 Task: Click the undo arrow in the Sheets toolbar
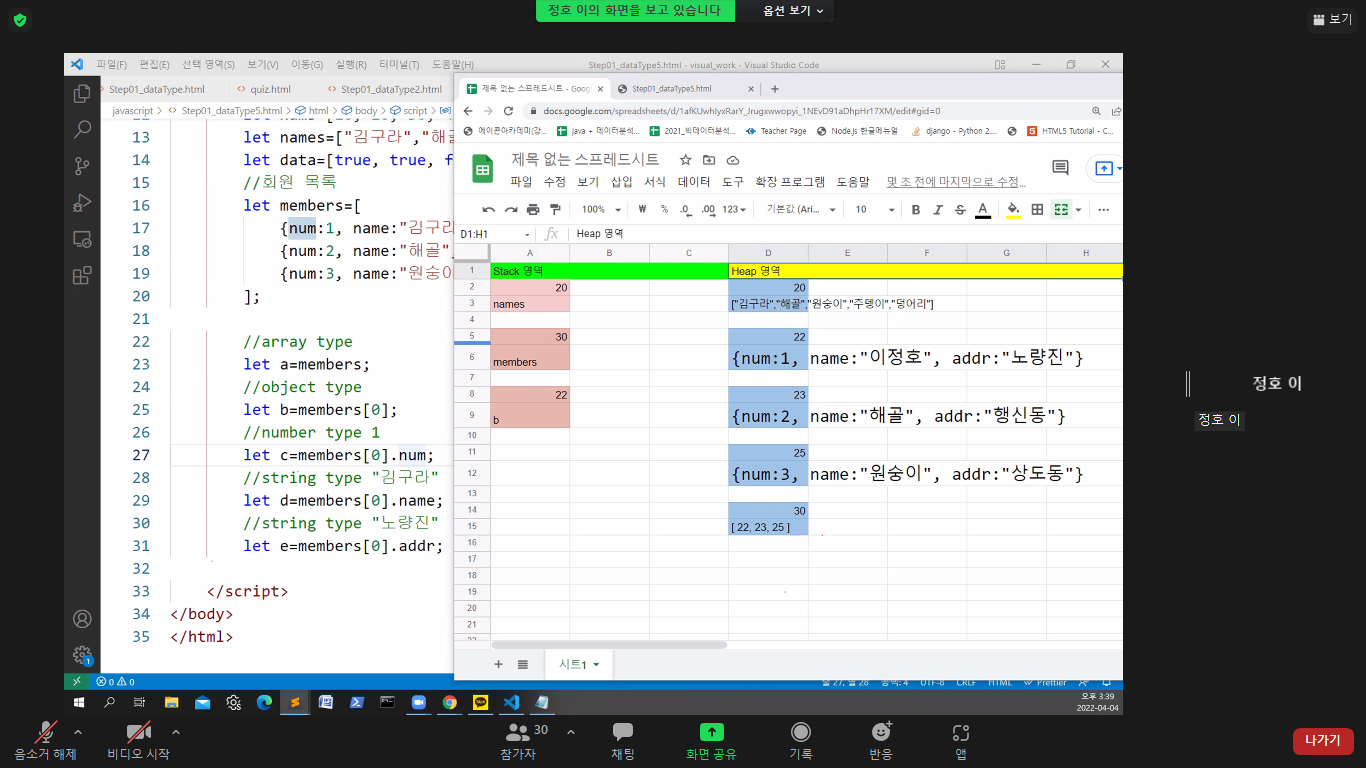coord(488,210)
